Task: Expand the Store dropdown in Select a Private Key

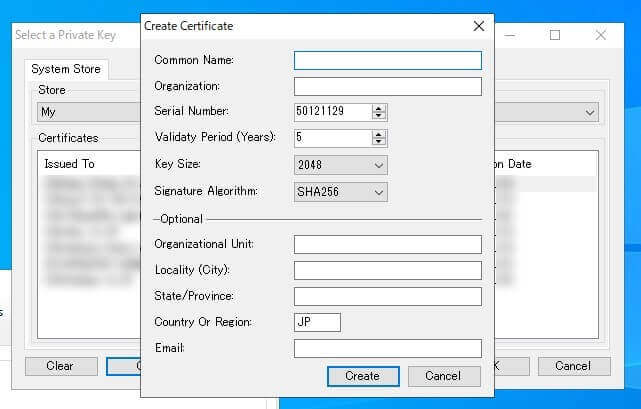Action: (x=589, y=112)
